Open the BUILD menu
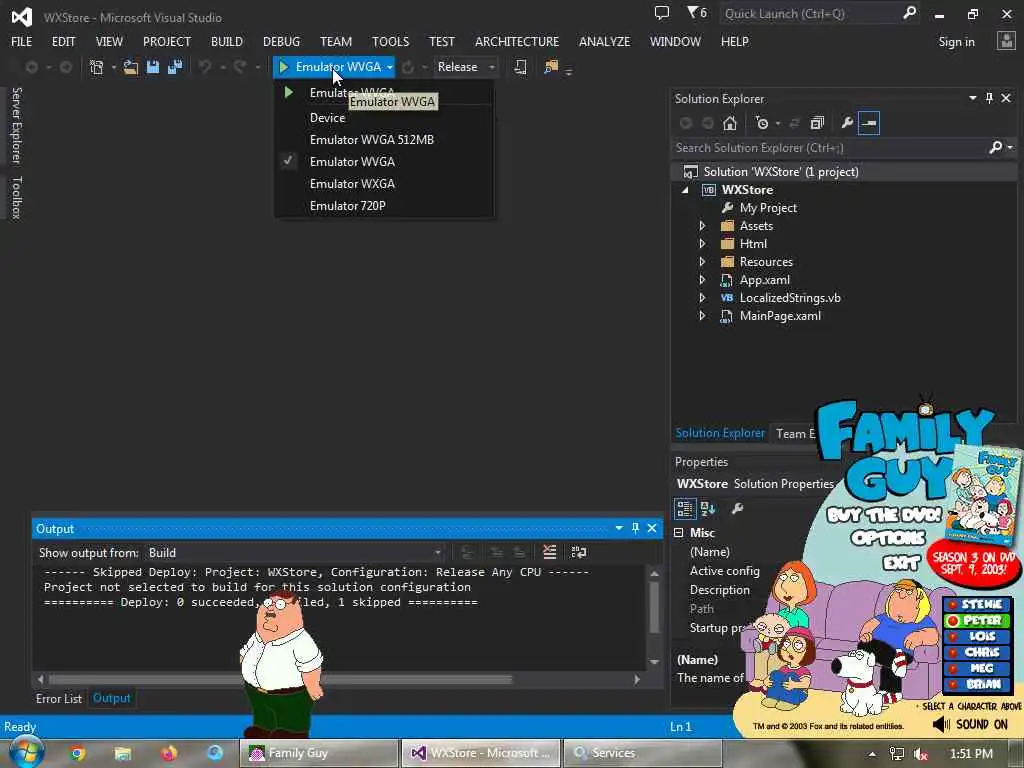Viewport: 1024px width, 768px height. [x=227, y=41]
